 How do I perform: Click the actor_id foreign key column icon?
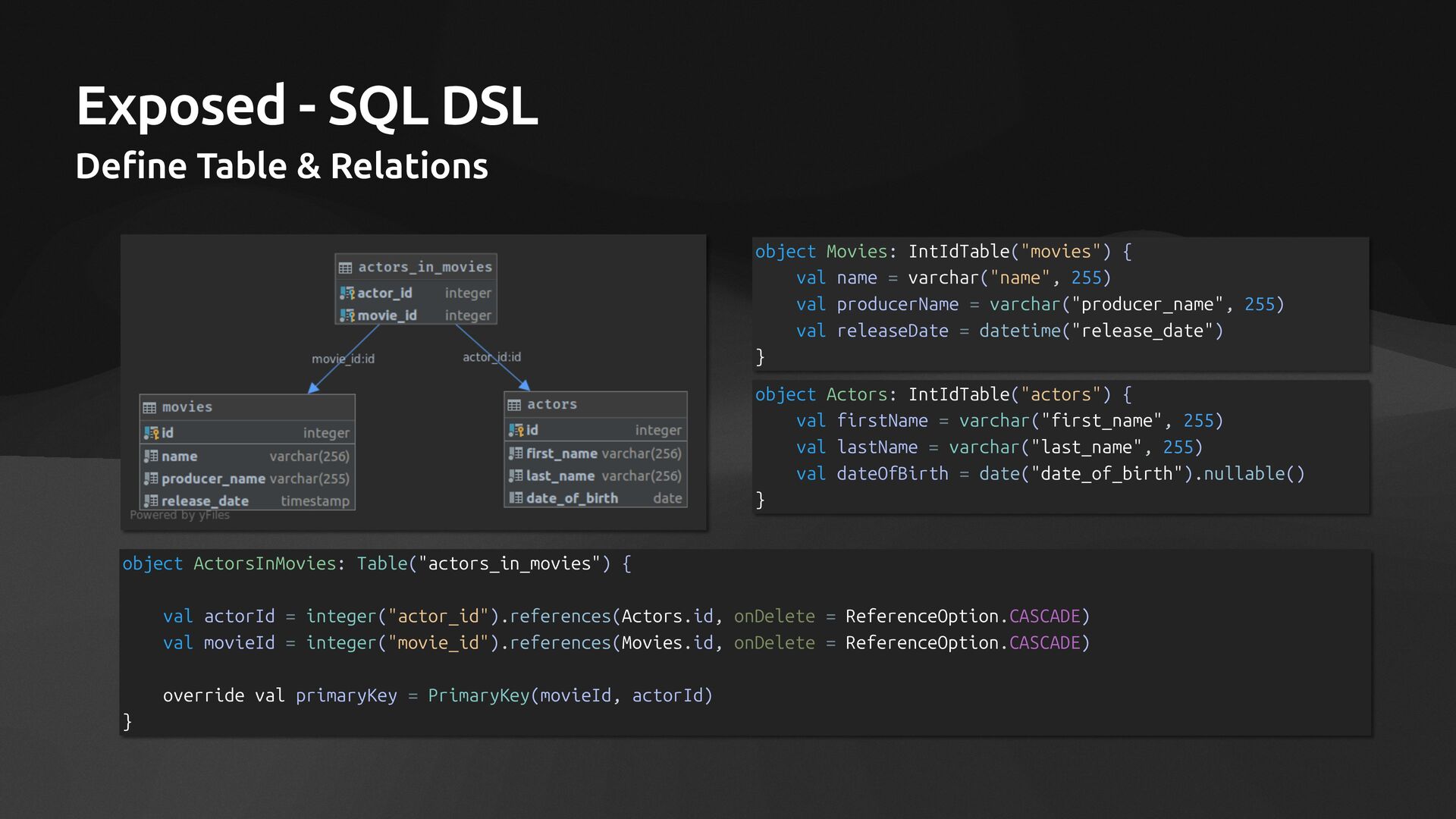point(347,293)
